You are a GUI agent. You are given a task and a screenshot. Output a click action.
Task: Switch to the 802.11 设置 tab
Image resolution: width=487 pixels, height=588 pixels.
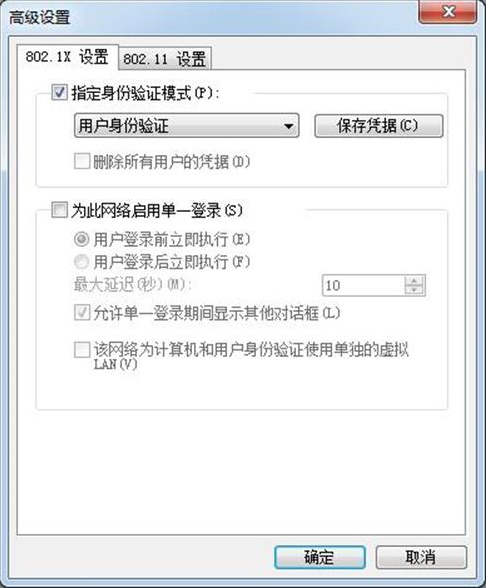click(165, 59)
